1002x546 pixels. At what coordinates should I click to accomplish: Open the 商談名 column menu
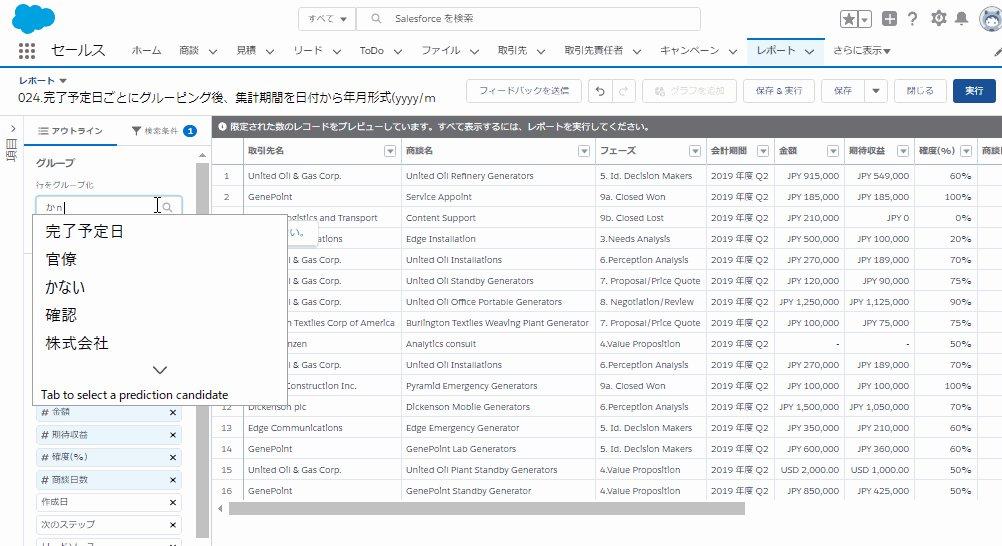(x=583, y=151)
